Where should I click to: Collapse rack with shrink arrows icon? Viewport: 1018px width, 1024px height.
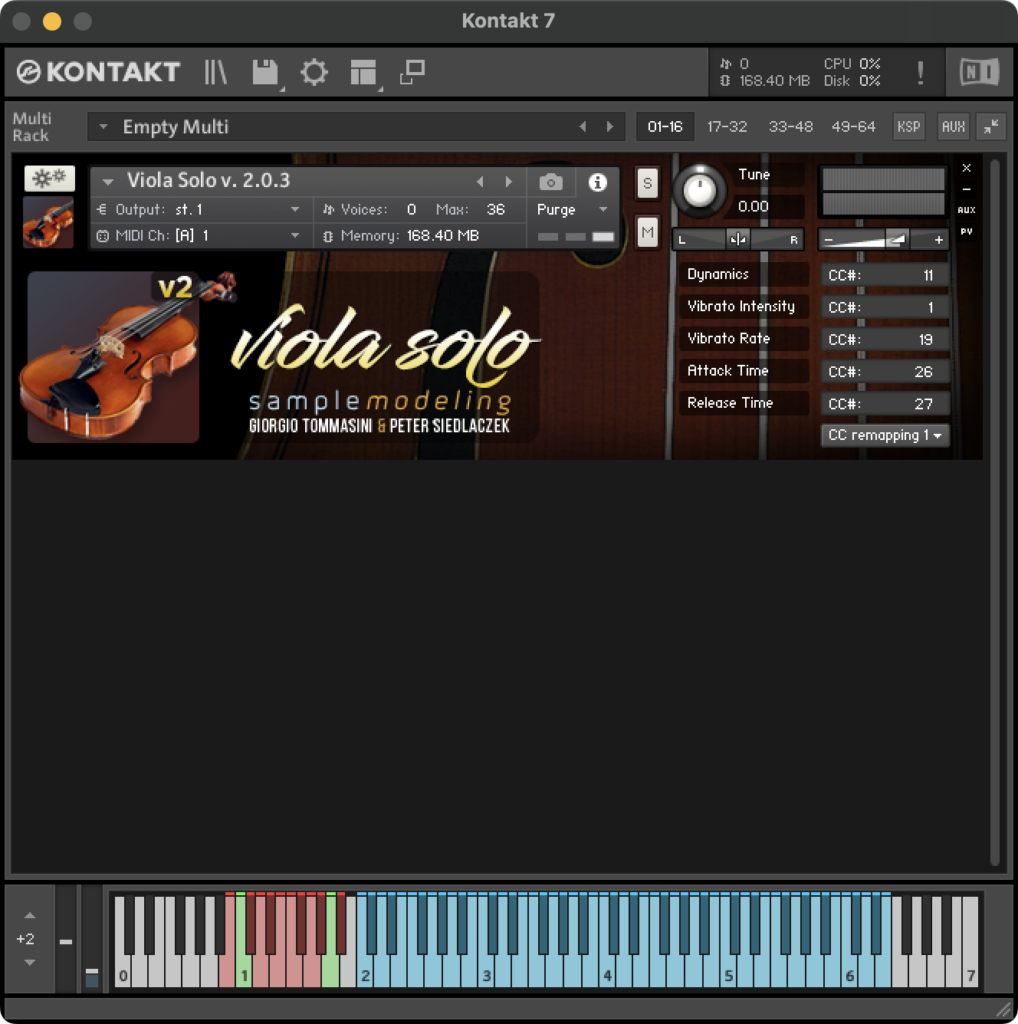coord(991,127)
